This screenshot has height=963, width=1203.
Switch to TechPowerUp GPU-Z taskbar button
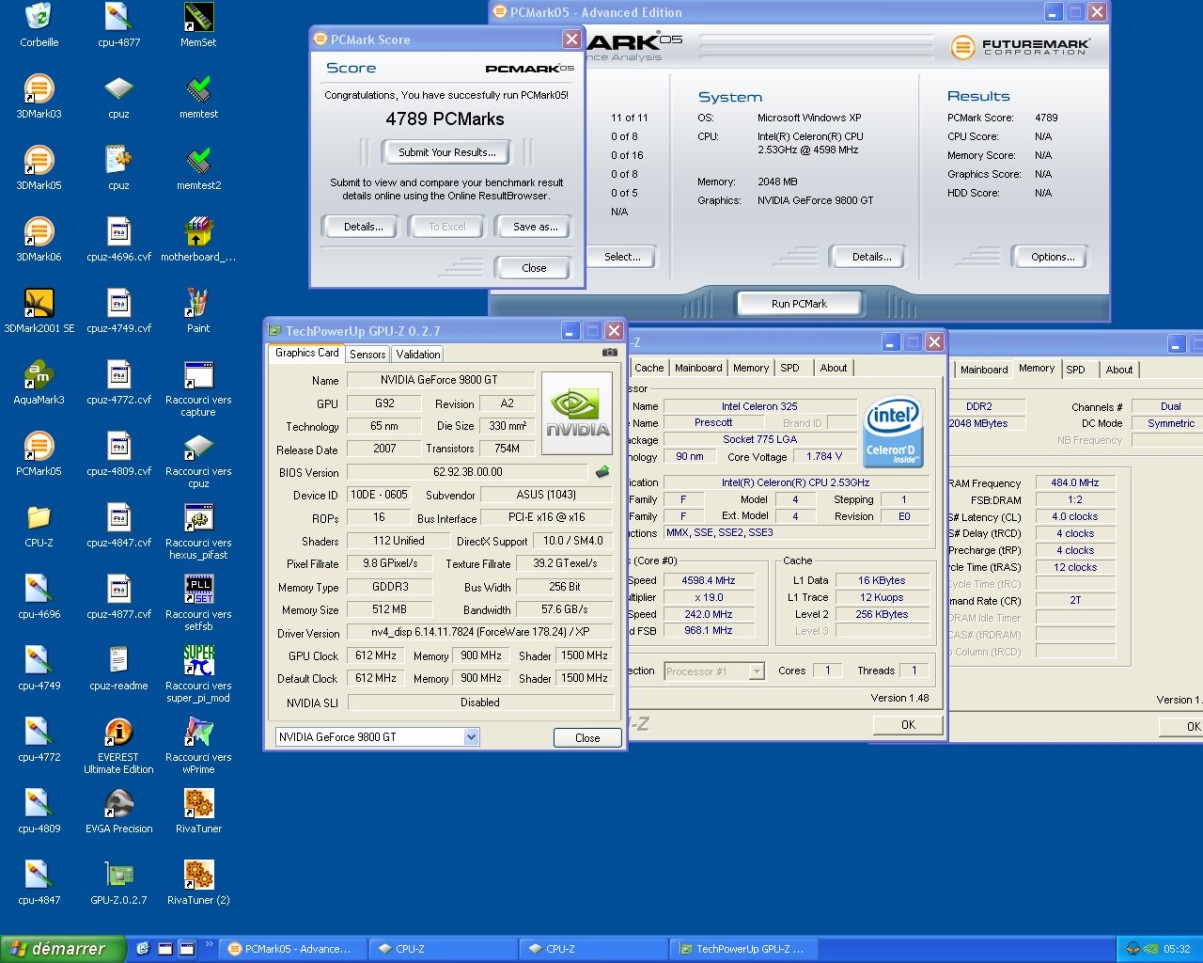coord(745,949)
